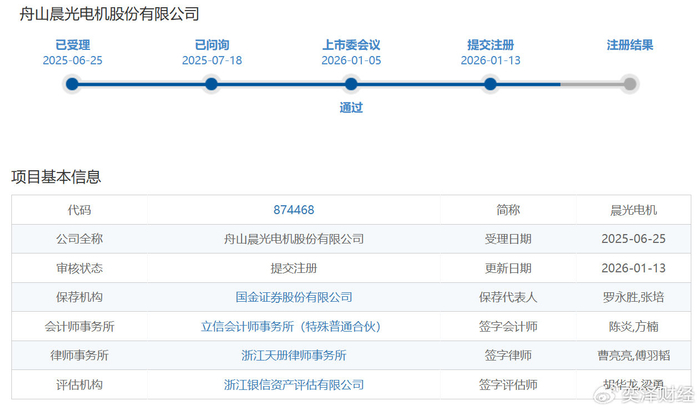Click the 曹亮亮,傅羽韬 lawyers cell
The width and height of the screenshot is (700, 411).
tap(633, 356)
